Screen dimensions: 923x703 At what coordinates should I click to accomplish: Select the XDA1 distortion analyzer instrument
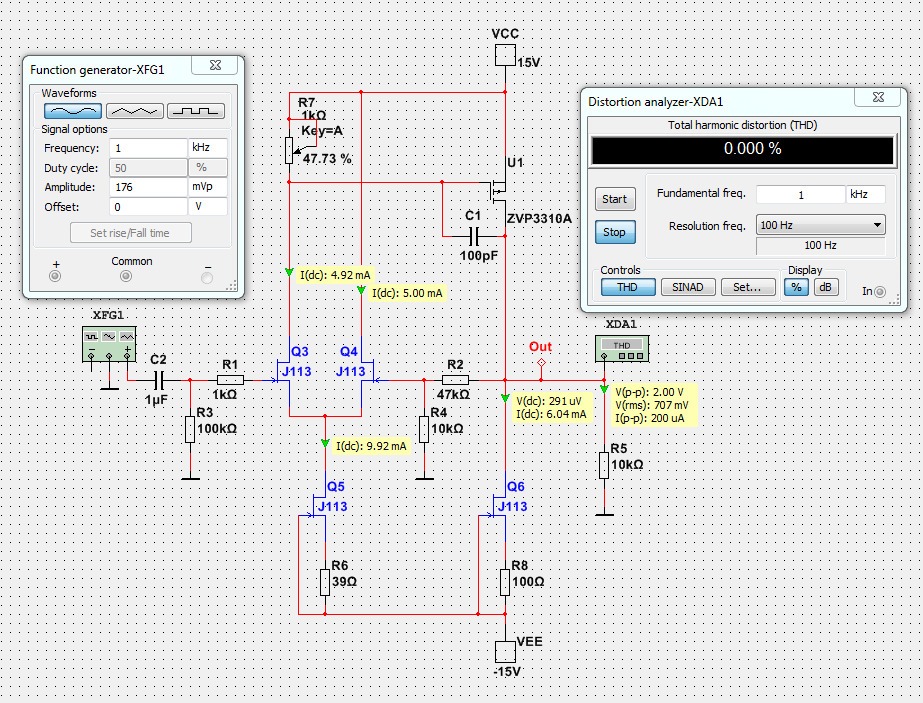(x=622, y=348)
